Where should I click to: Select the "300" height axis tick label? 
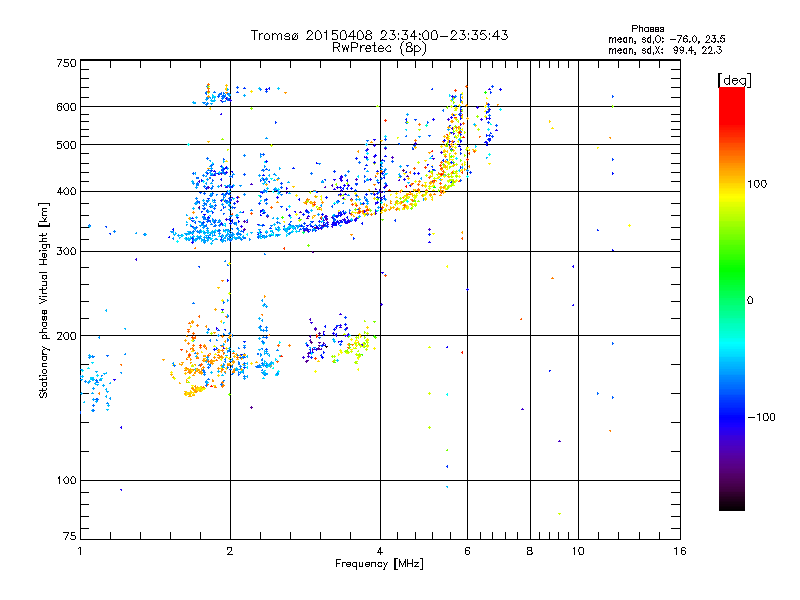tap(66, 252)
